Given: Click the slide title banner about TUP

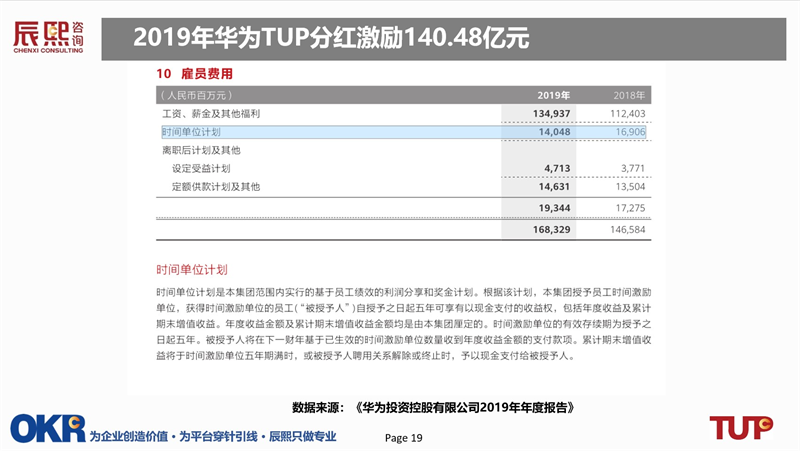Looking at the screenshot, I should [x=443, y=39].
